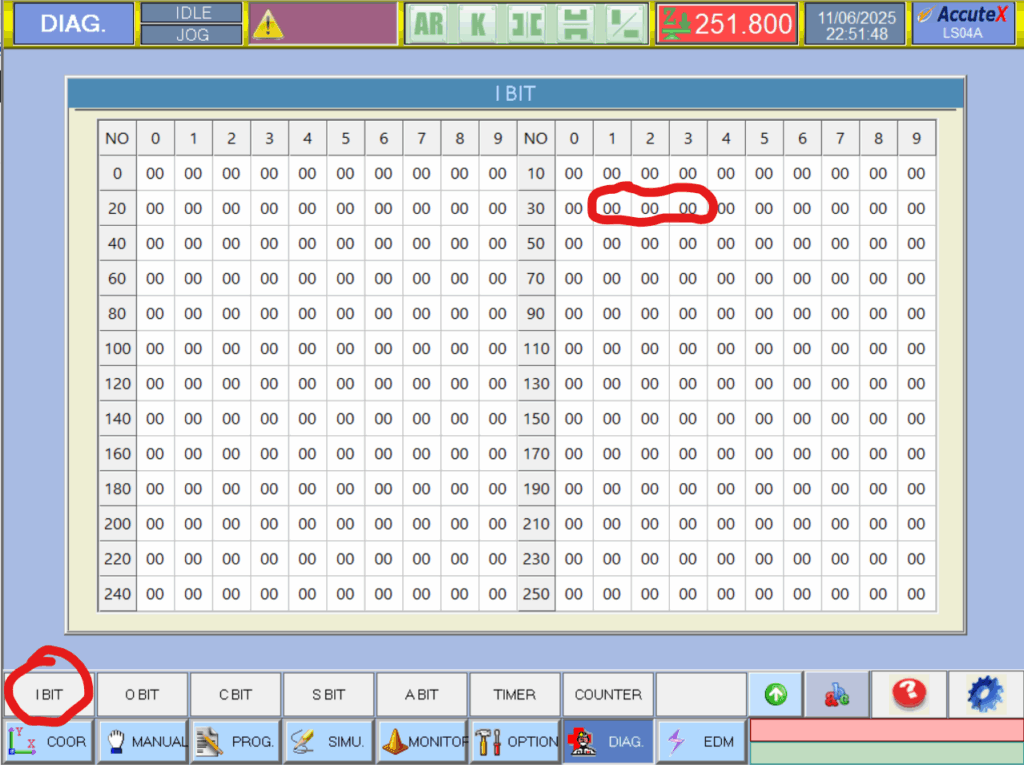This screenshot has width=1024, height=765.
Task: Switch to MANUAL mode
Action: [142, 741]
